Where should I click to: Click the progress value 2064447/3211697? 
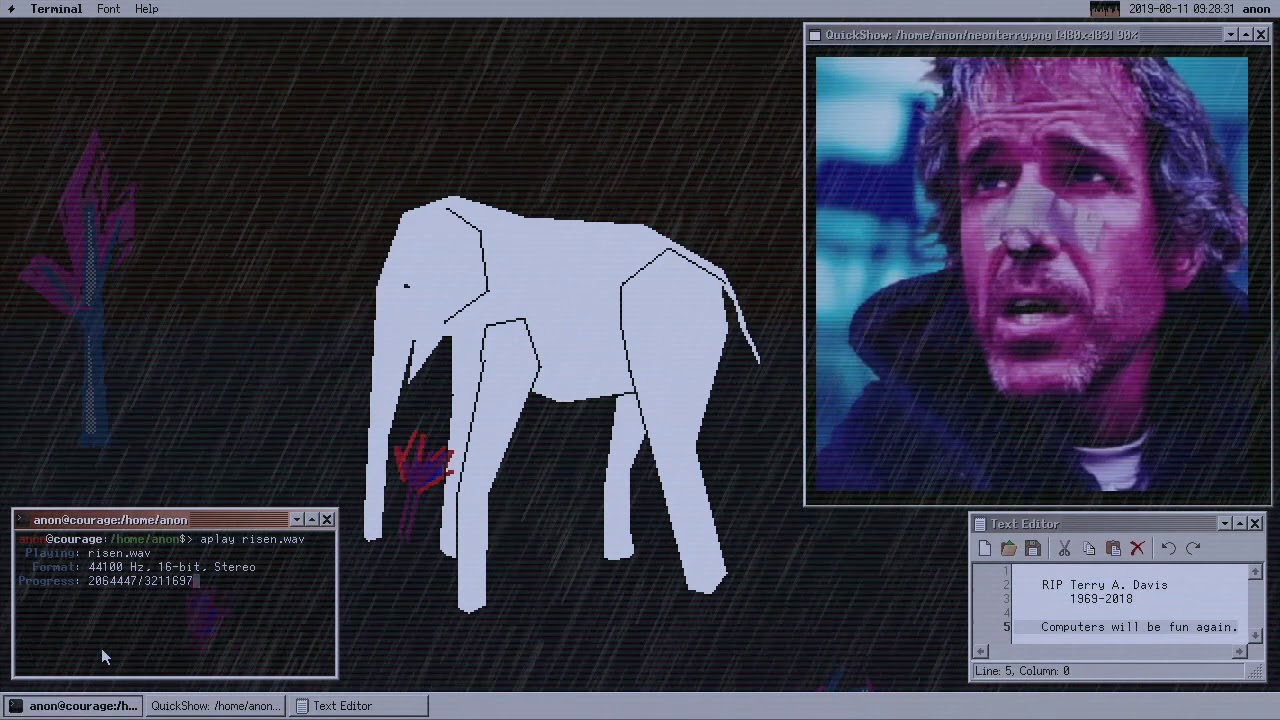click(140, 581)
